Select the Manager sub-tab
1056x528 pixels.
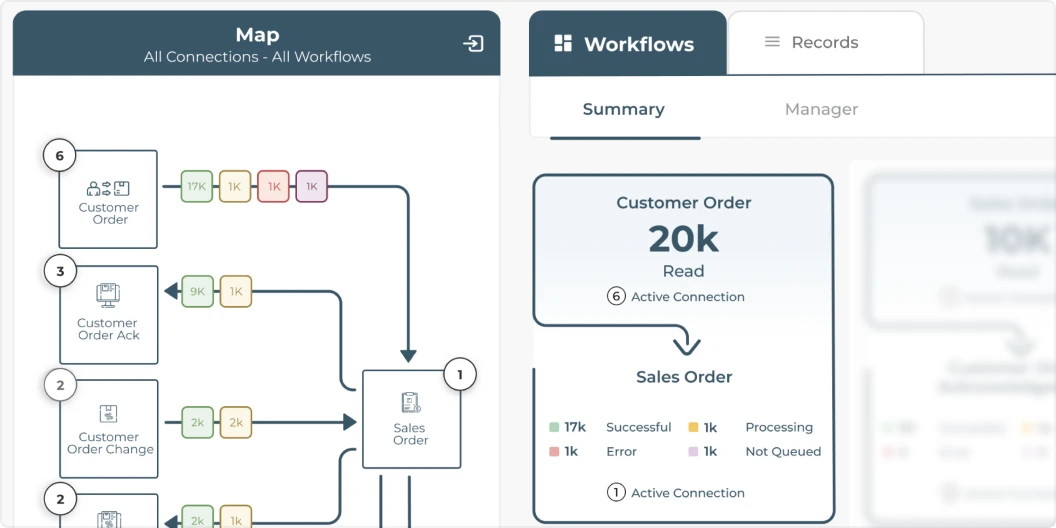click(822, 109)
